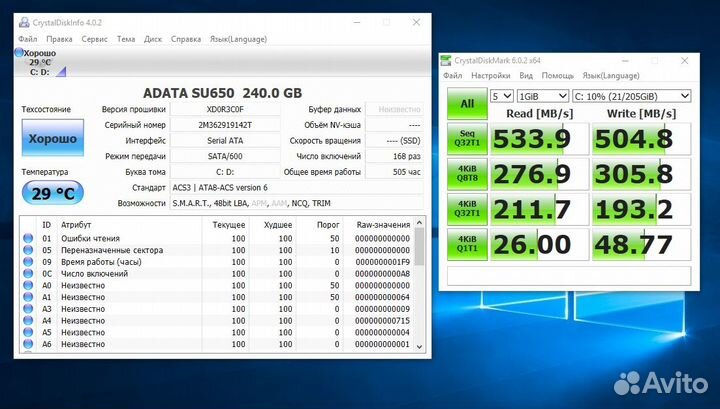
Task: Click the 4KiB Q8T8 read result 276.9
Action: coord(539,174)
